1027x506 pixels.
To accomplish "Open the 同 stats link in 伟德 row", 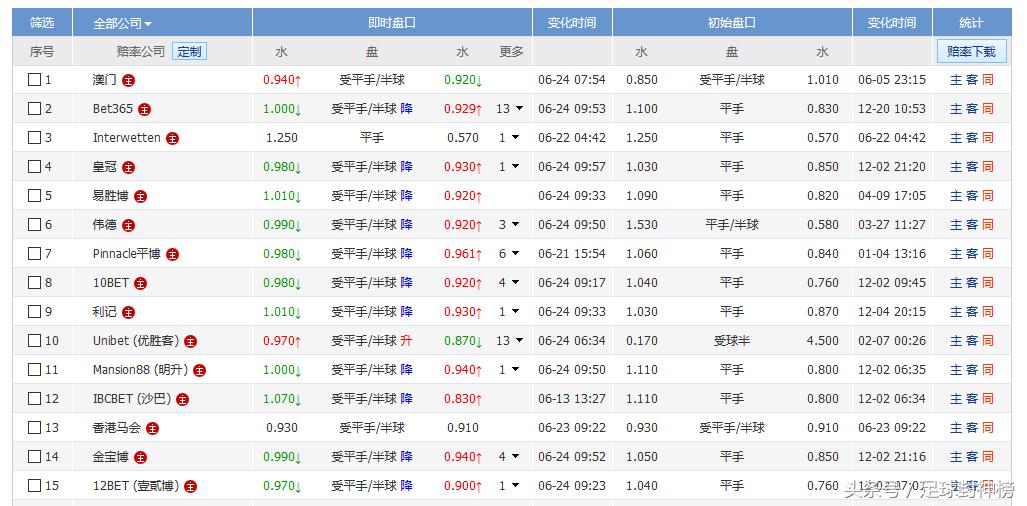I will click(x=988, y=225).
